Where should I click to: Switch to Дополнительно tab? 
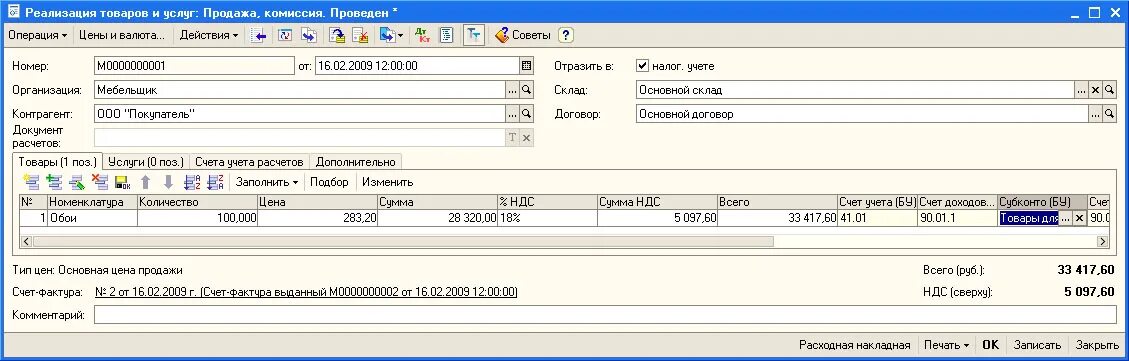pos(356,162)
